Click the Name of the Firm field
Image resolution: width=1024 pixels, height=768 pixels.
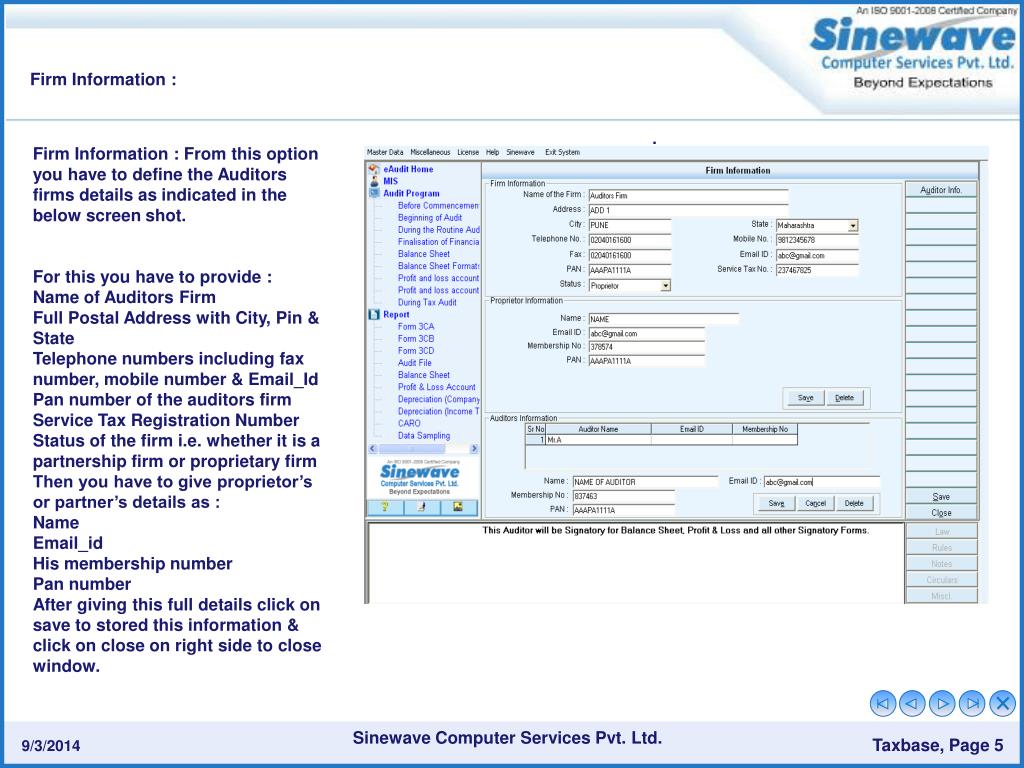[x=688, y=195]
